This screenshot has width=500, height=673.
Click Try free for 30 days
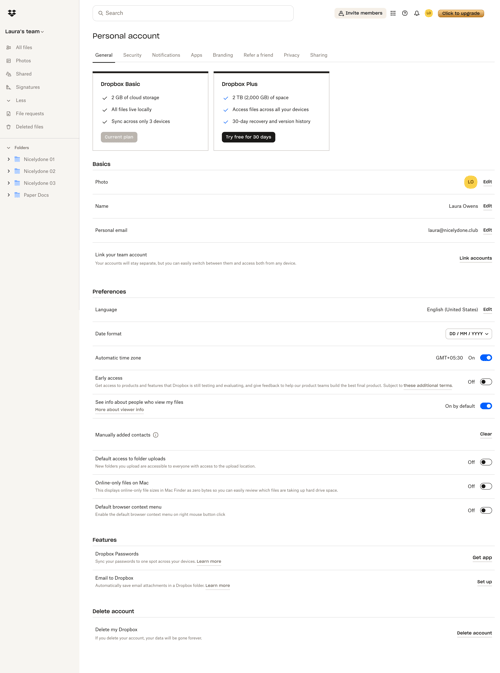(248, 137)
